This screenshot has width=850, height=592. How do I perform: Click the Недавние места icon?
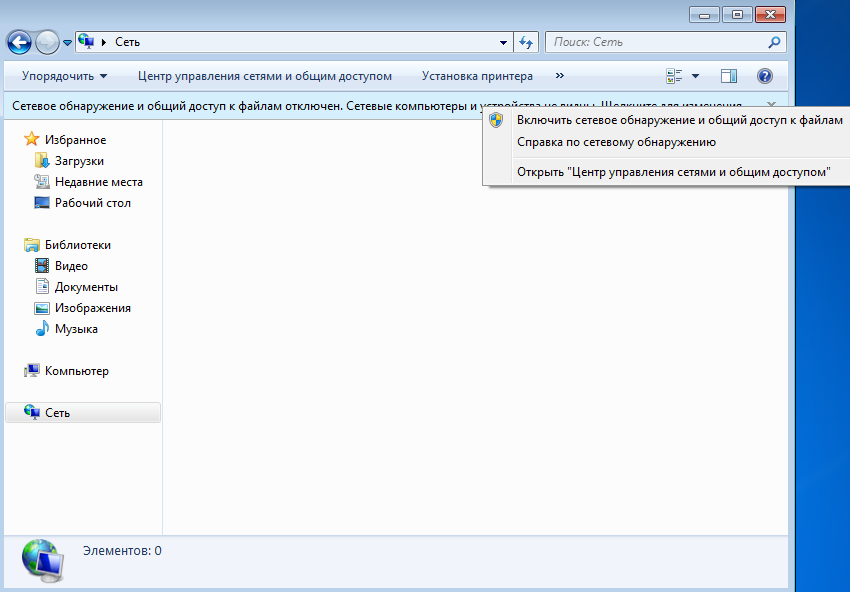(x=42, y=182)
